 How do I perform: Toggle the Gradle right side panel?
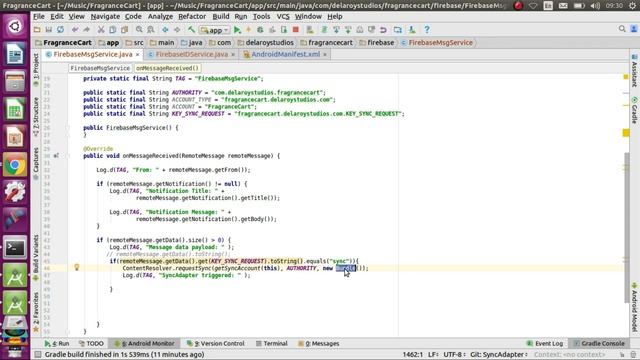click(634, 110)
